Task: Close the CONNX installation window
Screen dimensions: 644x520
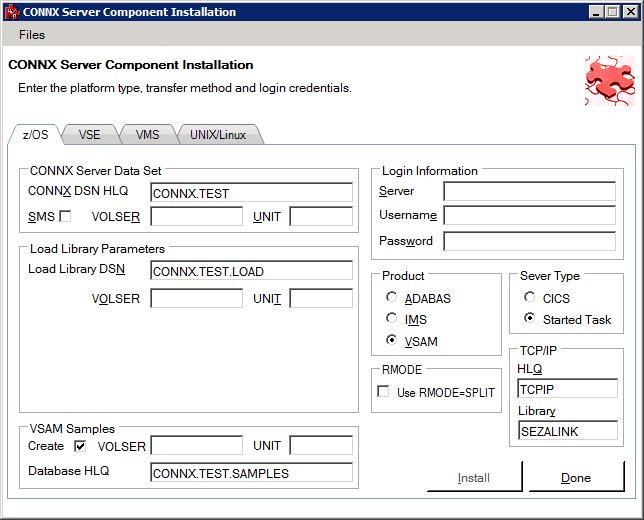Action: click(630, 12)
